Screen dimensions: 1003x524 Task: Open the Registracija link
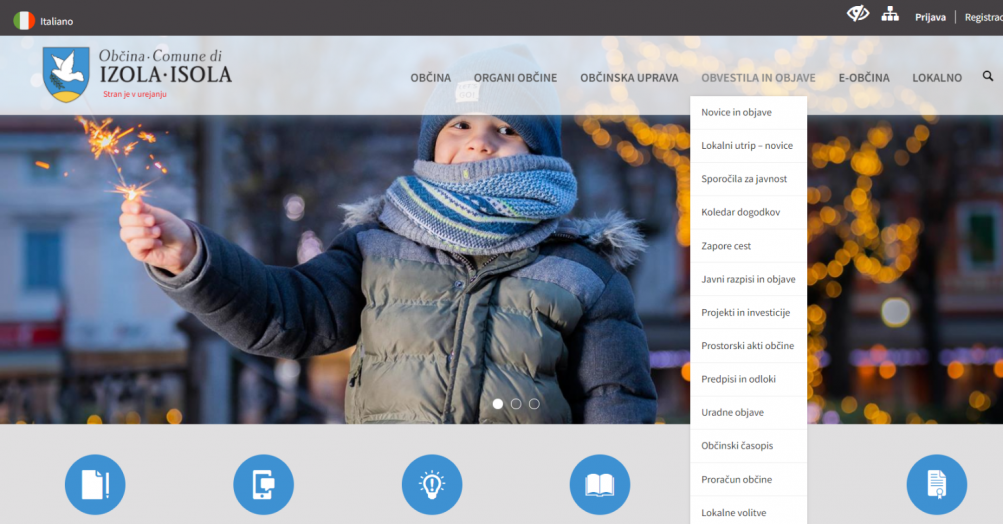(x=984, y=17)
